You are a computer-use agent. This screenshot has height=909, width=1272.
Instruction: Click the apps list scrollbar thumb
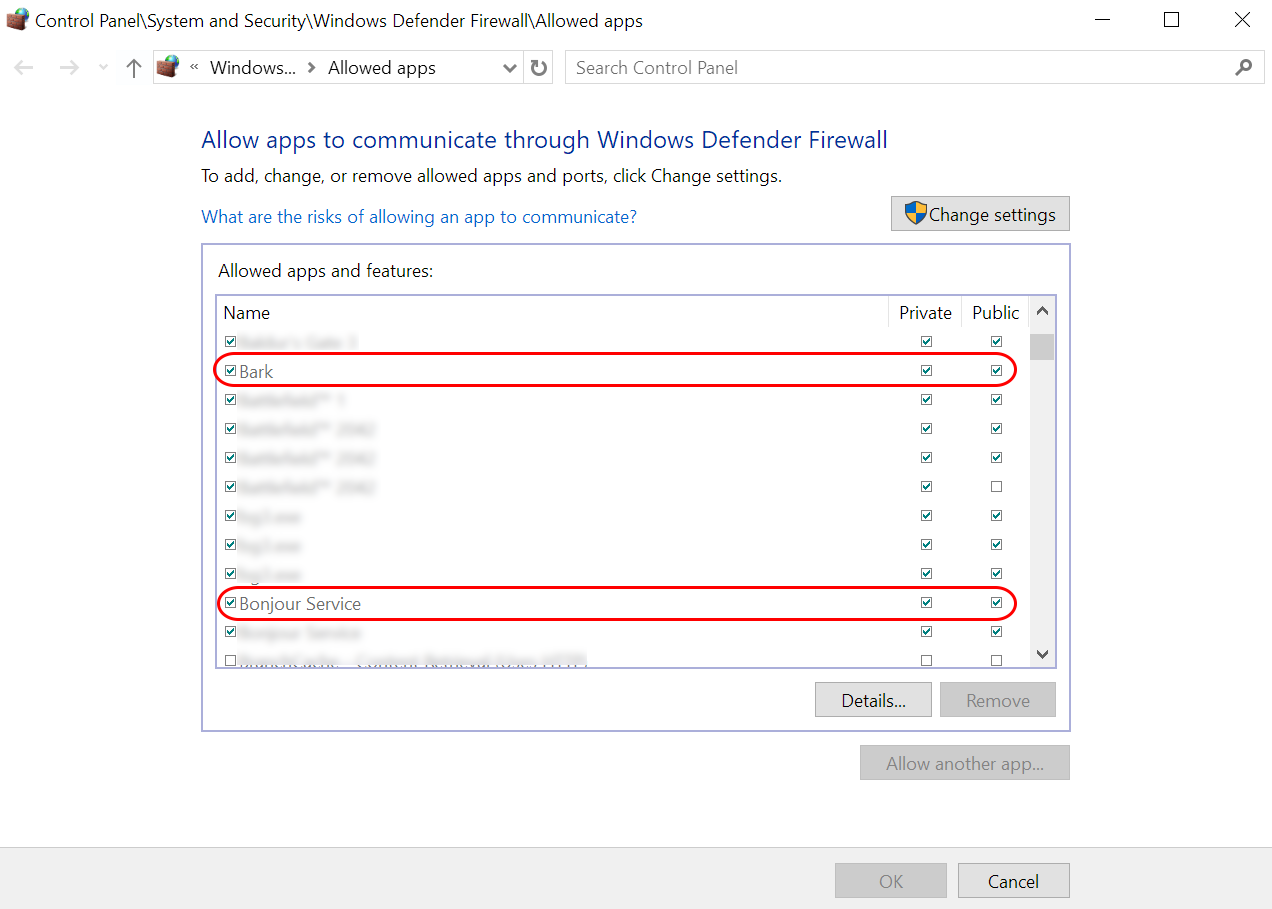point(1042,346)
